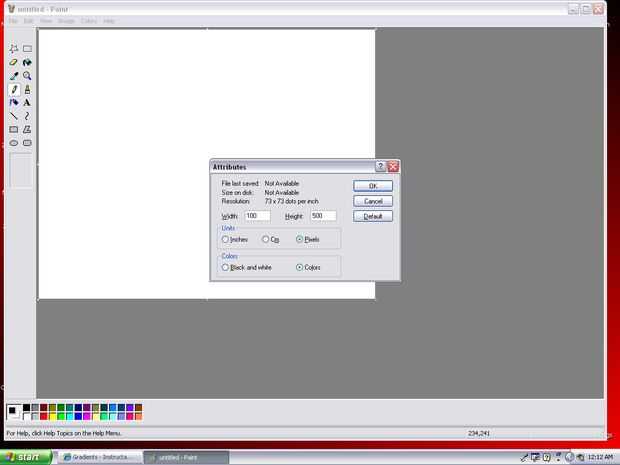This screenshot has height=465, width=620.
Task: Choose the Black and white option
Action: (x=225, y=268)
